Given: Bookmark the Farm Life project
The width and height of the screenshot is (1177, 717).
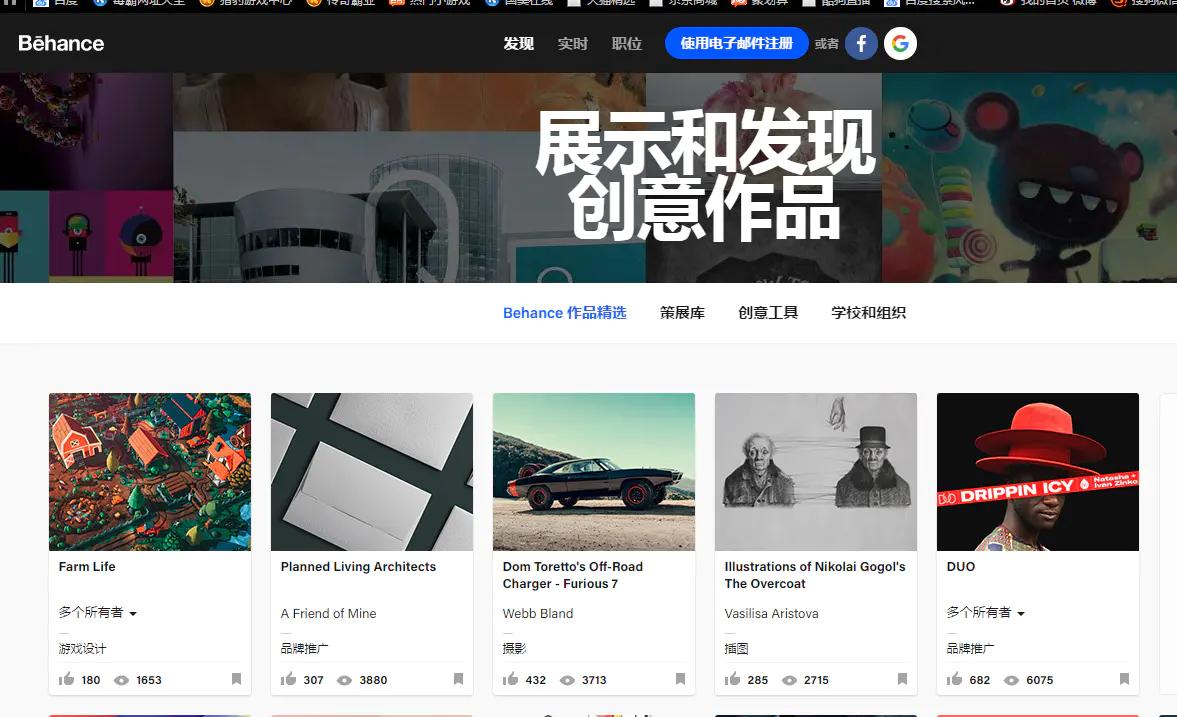Looking at the screenshot, I should click(x=236, y=679).
